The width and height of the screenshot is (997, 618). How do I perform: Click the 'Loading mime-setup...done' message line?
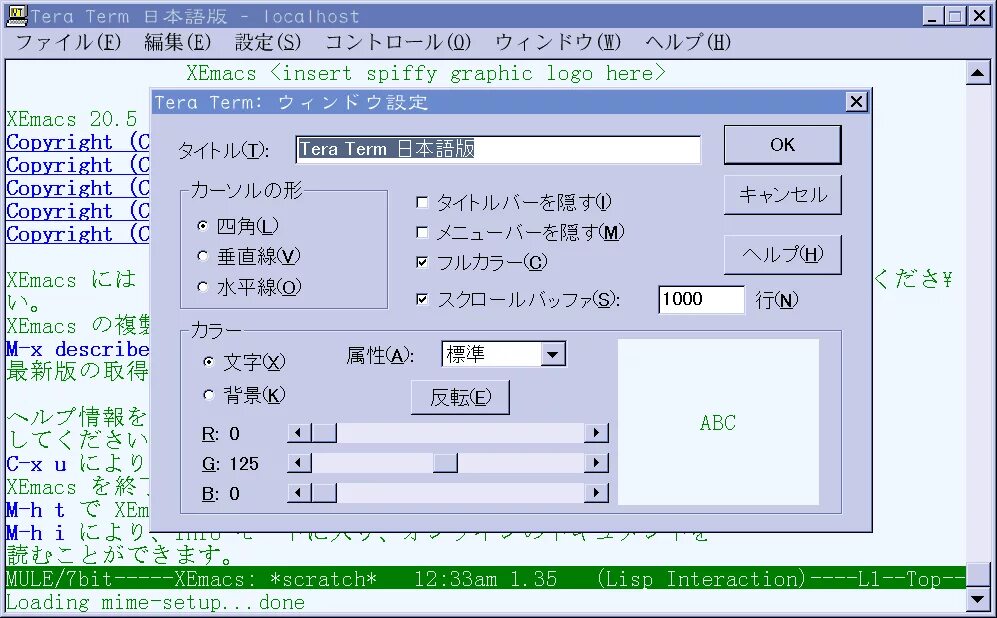(x=156, y=602)
